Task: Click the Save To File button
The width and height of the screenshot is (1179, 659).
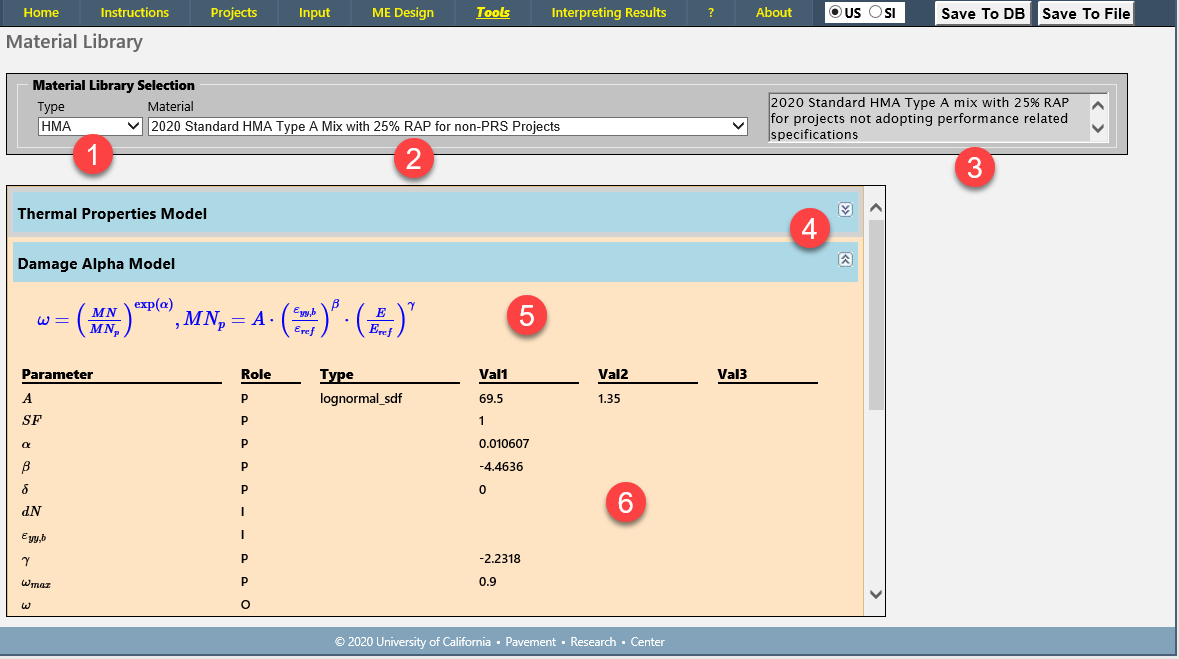Action: click(x=1086, y=13)
